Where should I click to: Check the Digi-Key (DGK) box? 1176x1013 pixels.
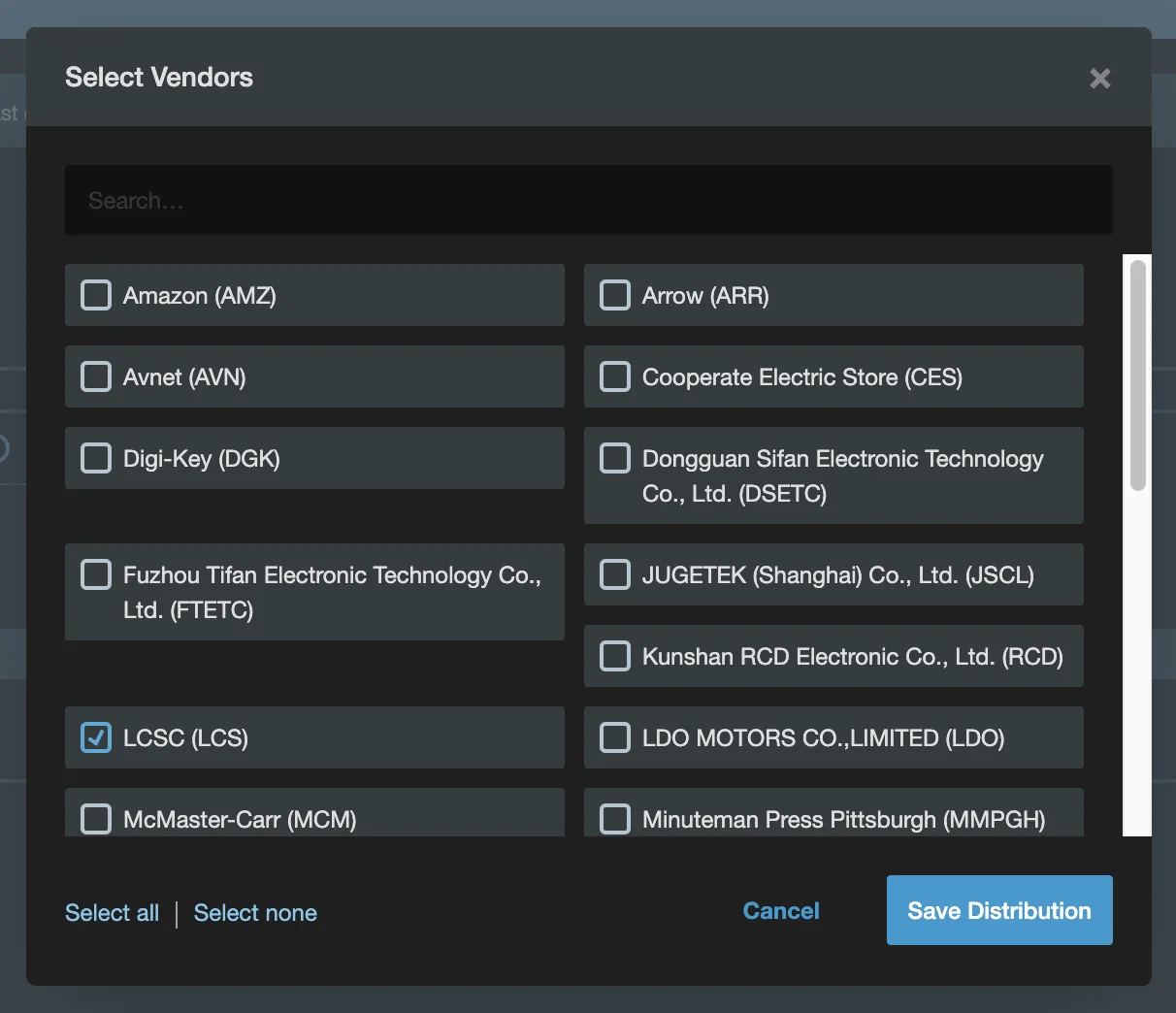[x=96, y=458]
